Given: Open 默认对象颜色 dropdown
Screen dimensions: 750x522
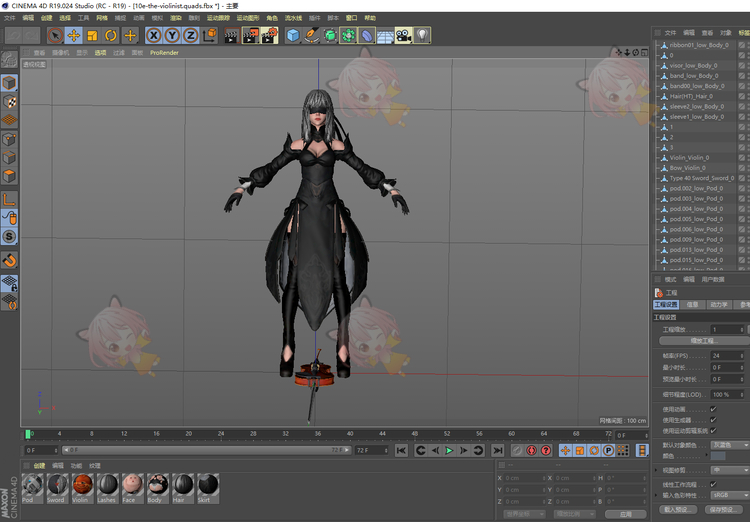Looking at the screenshot, I should (x=730, y=445).
